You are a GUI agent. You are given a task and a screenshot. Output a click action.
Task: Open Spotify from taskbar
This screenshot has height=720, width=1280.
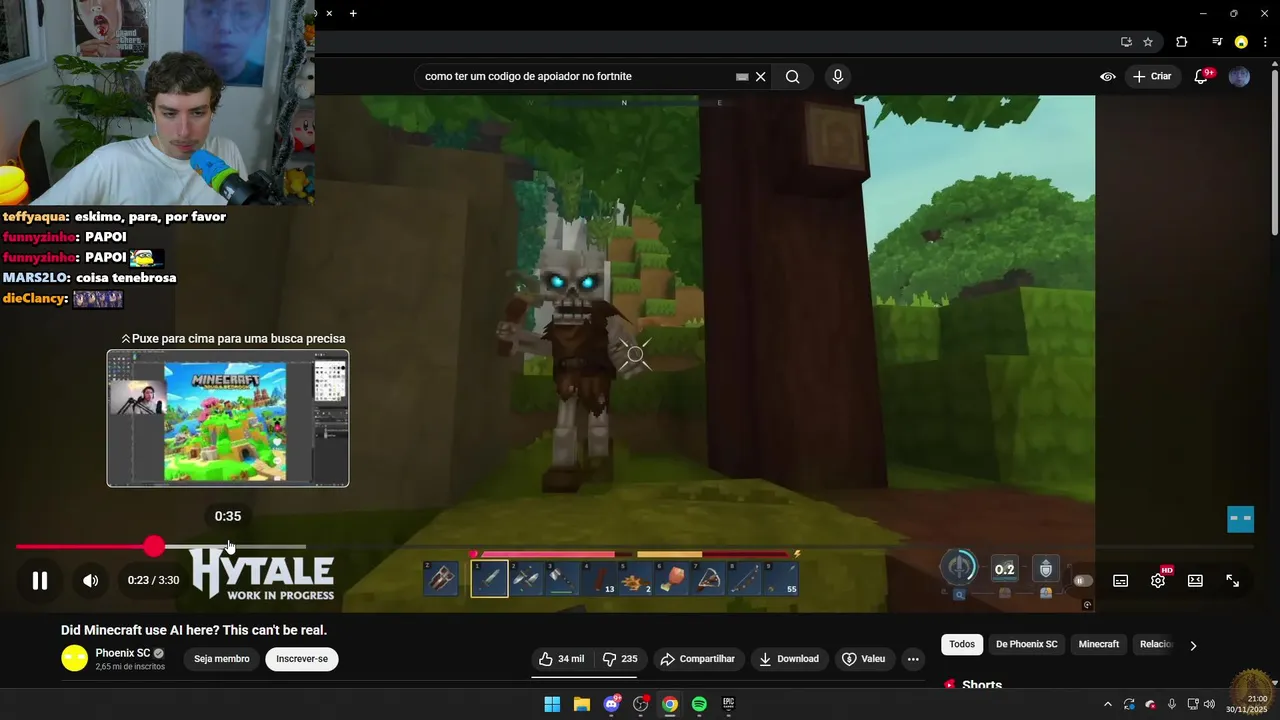(699, 704)
